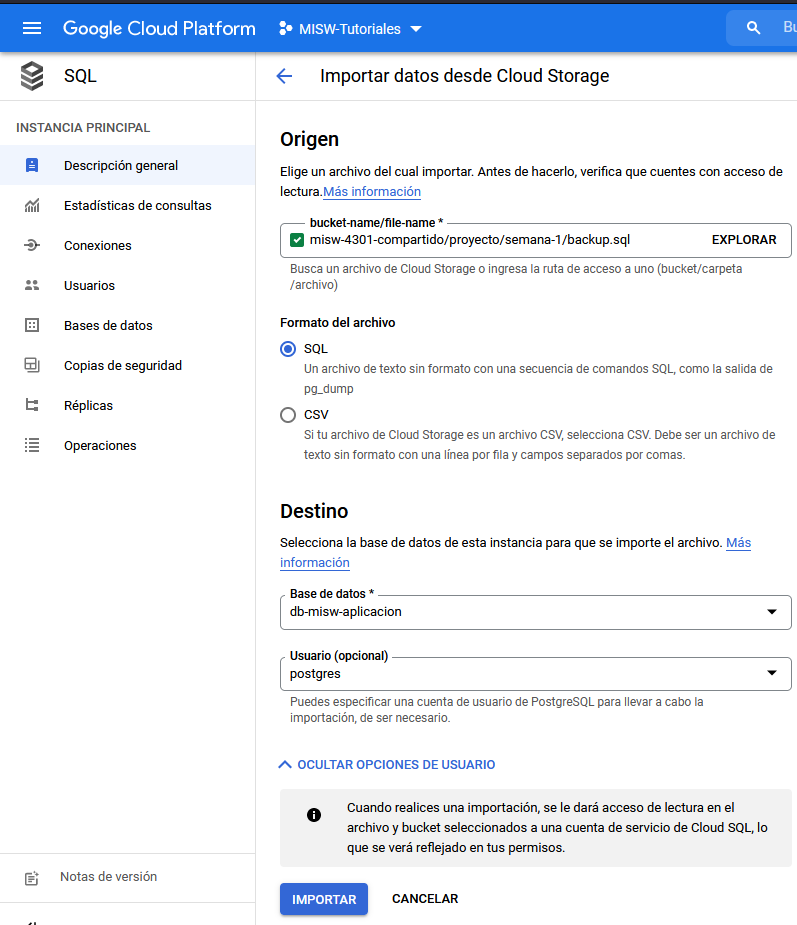Open the Usuario (opcional) dropdown
The image size is (797, 925).
(x=536, y=674)
